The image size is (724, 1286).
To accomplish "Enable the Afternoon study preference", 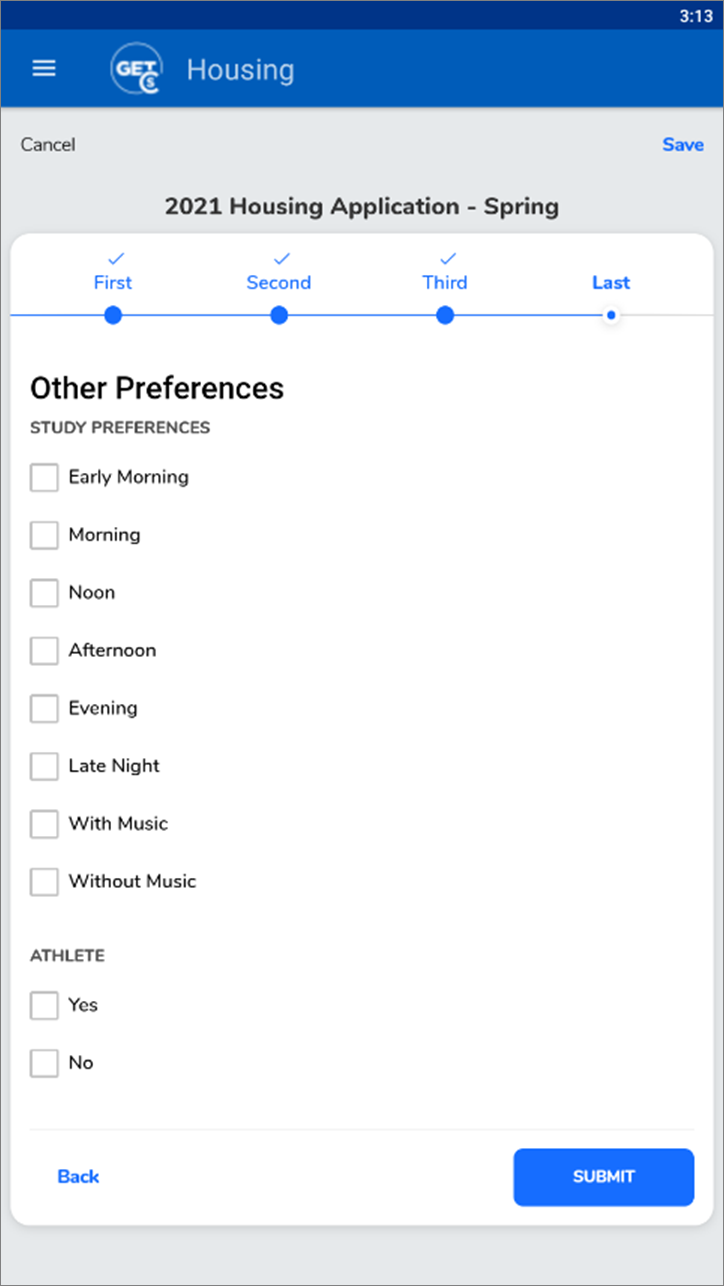I will (x=44, y=651).
